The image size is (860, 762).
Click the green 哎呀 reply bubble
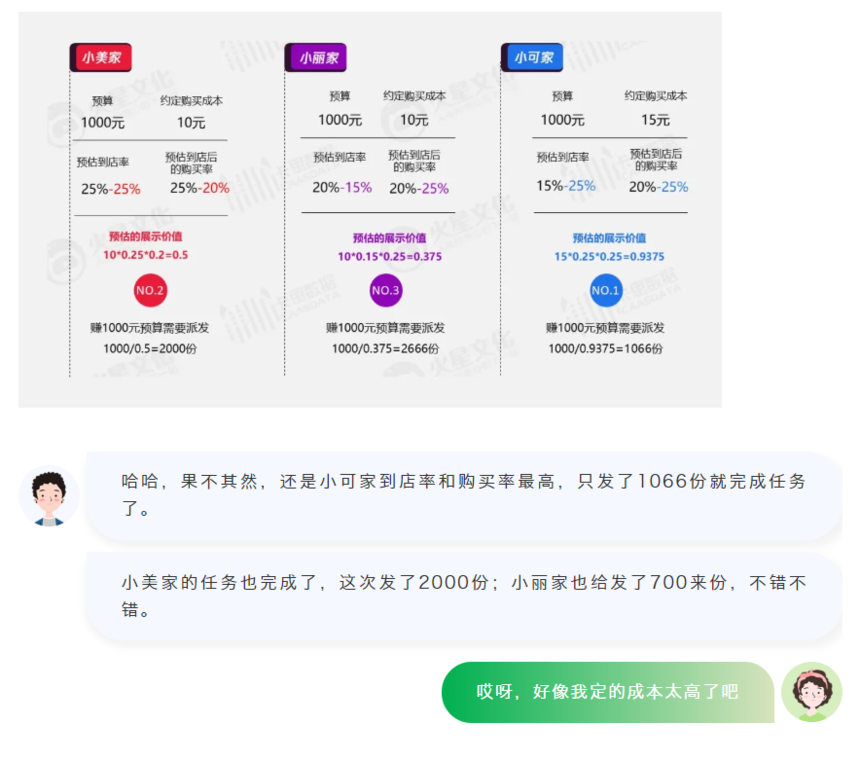pyautogui.click(x=607, y=692)
